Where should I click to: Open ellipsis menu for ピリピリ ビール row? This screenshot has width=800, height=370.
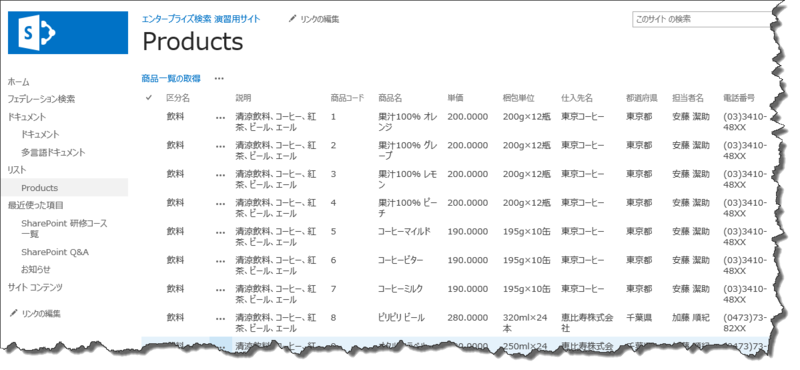(220, 318)
